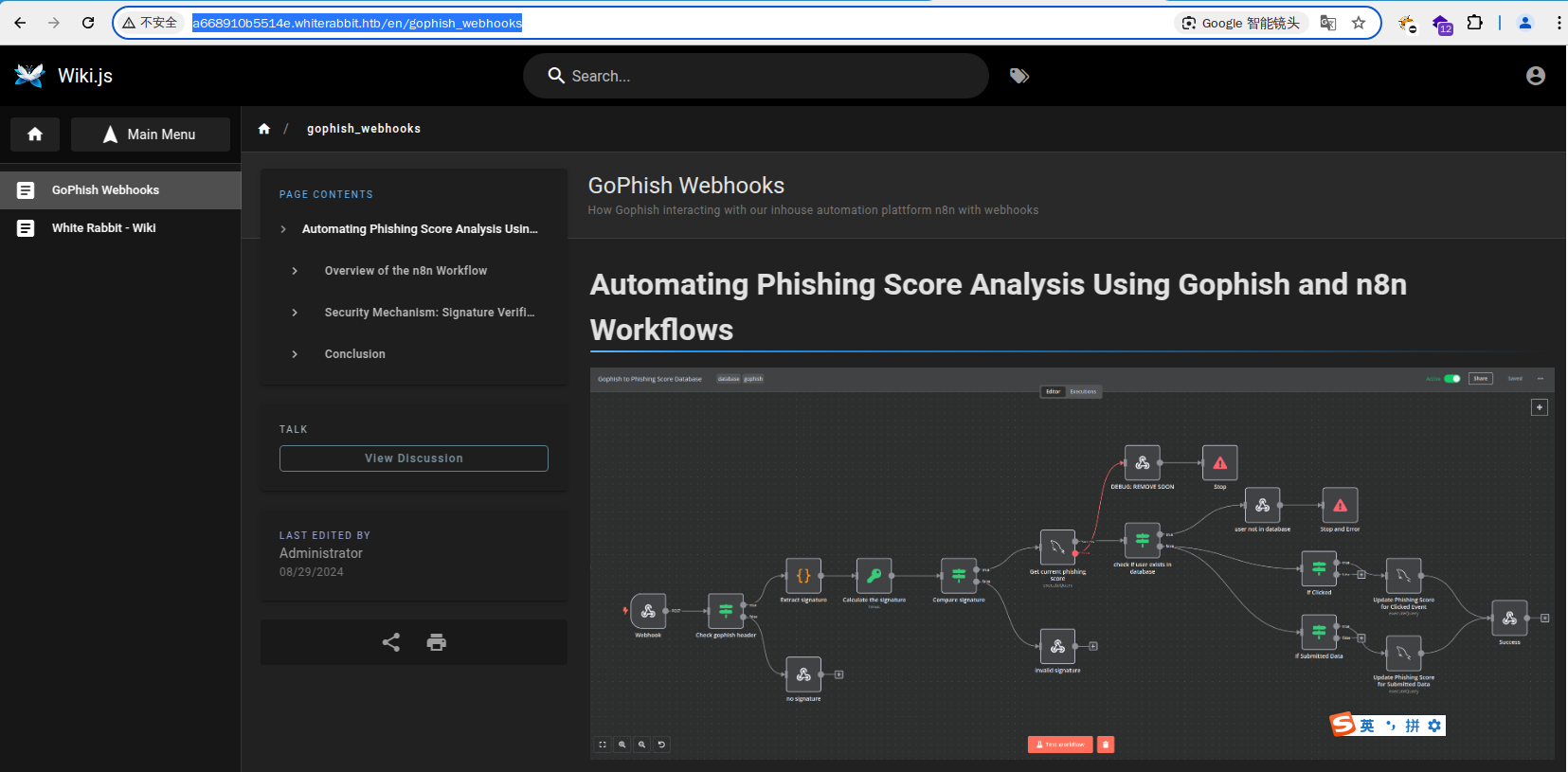Switch to the workflow Editor tab
The image size is (1568, 772).
(1054, 391)
